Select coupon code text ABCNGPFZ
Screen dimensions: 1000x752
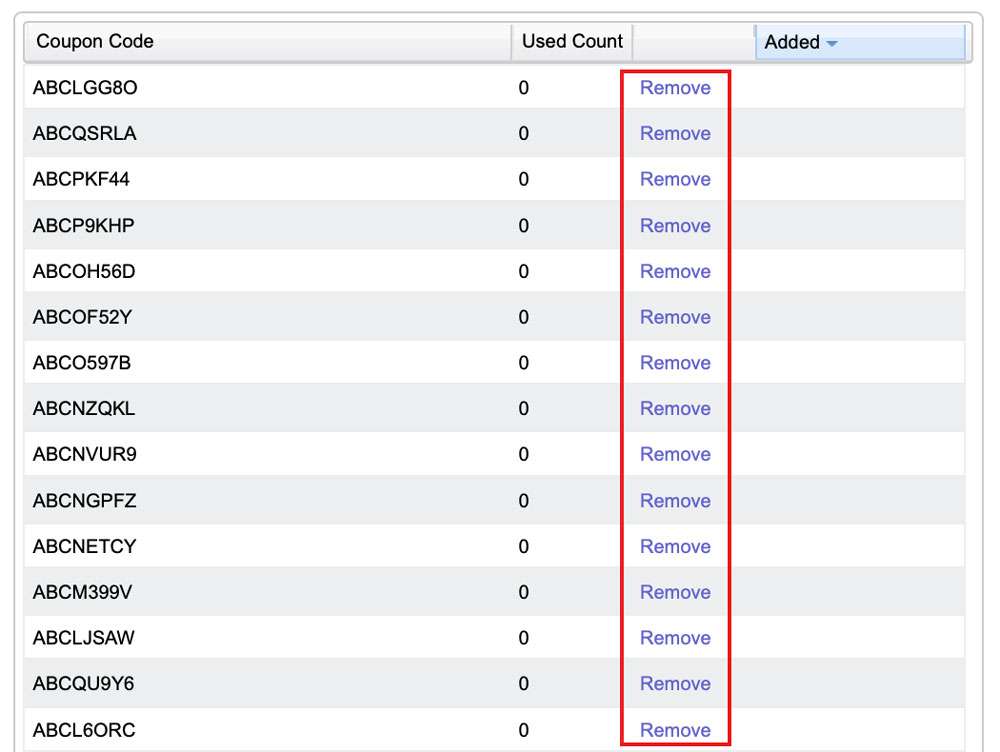(x=85, y=501)
